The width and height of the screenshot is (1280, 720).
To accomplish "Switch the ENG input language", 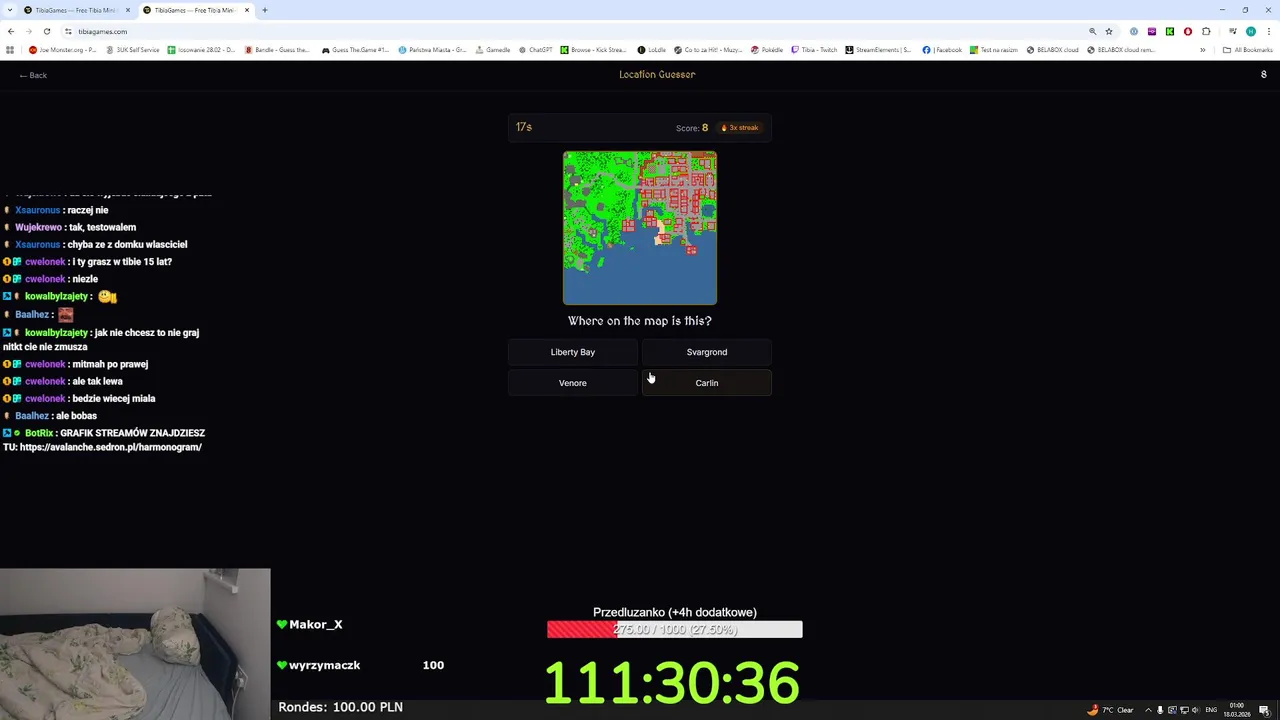I will click(1211, 710).
